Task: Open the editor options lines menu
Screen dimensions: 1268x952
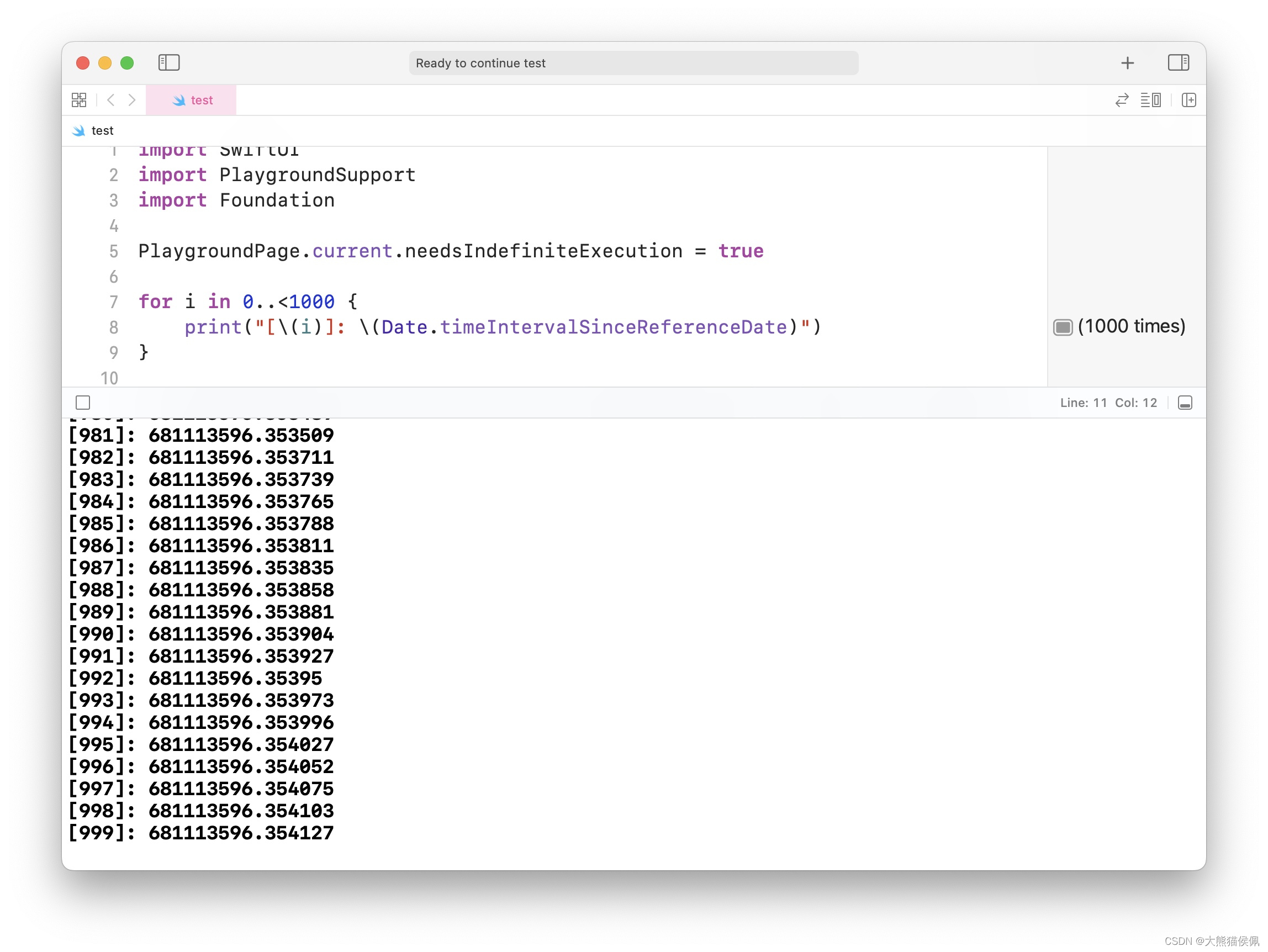Action: (x=1150, y=101)
